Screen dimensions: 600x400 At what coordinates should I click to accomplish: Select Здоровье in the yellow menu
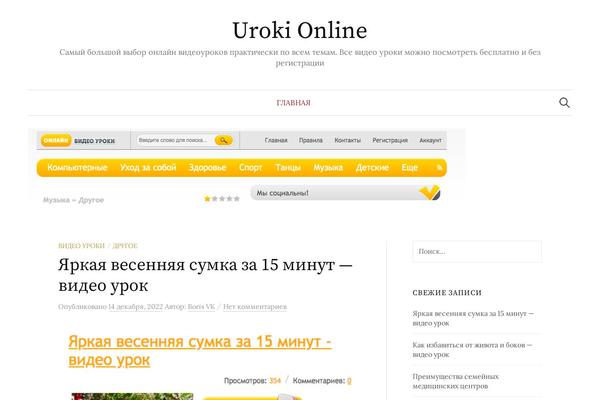207,168
